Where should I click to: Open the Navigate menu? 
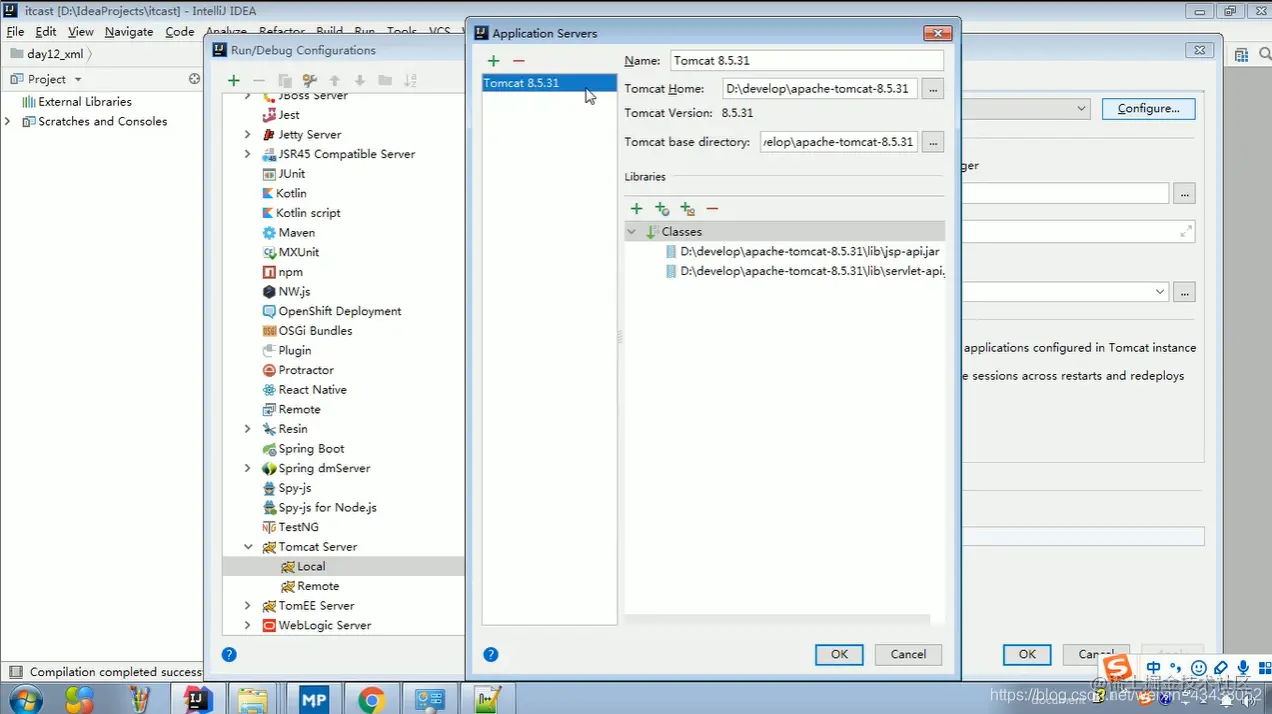129,31
